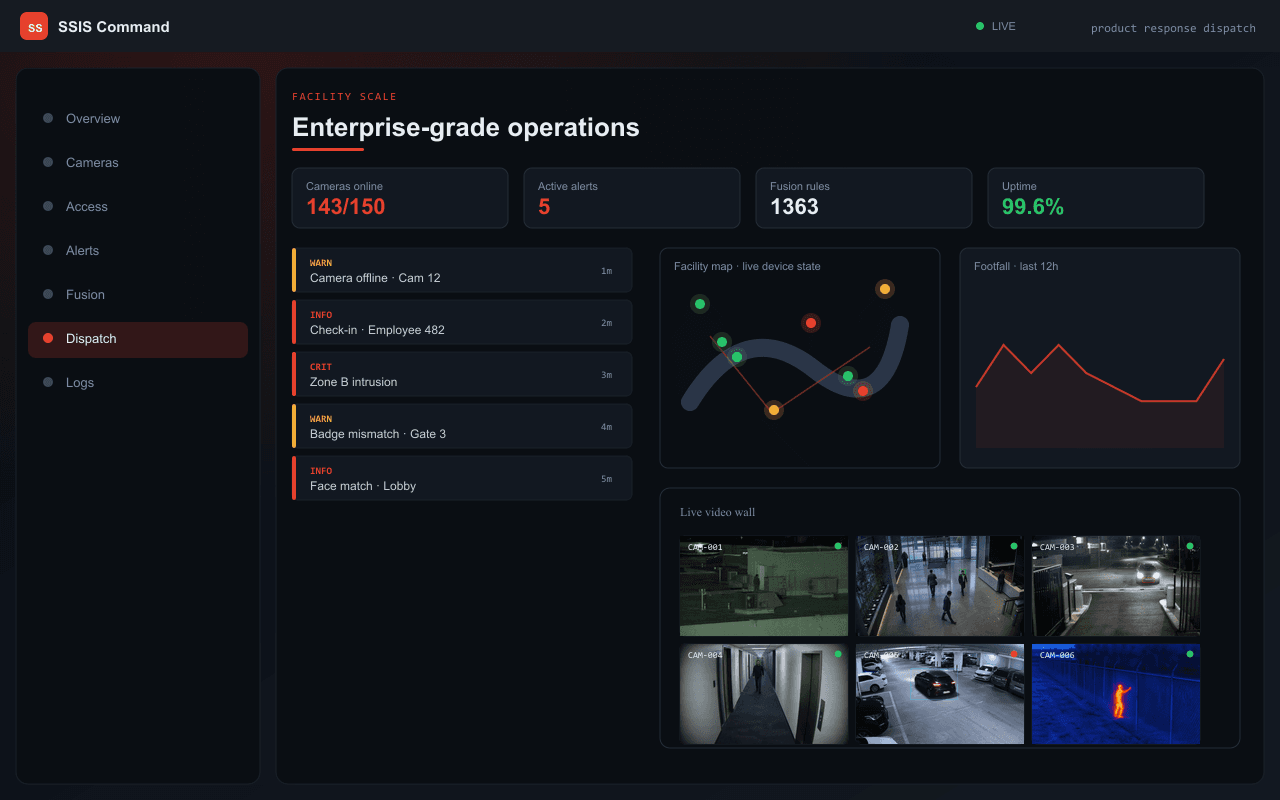Select the active Dispatch menu item
This screenshot has height=800, width=1280.
point(138,338)
